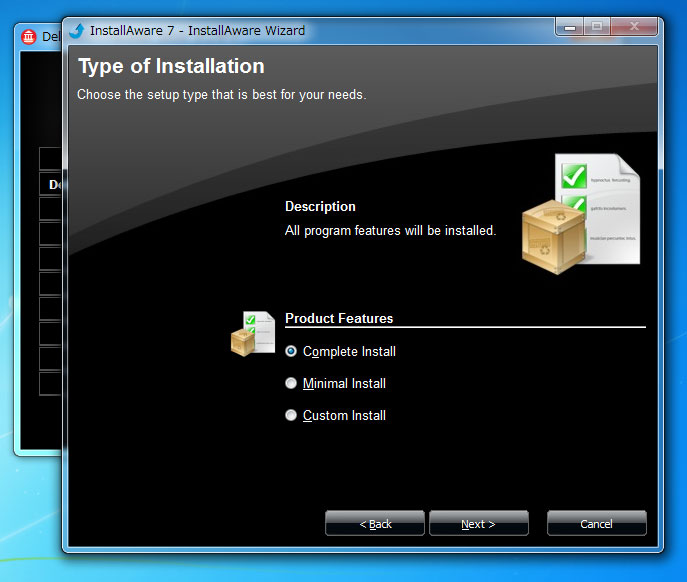The height and width of the screenshot is (582, 687).
Task: Click the InstallAware title bar logo icon
Action: [x=77, y=31]
